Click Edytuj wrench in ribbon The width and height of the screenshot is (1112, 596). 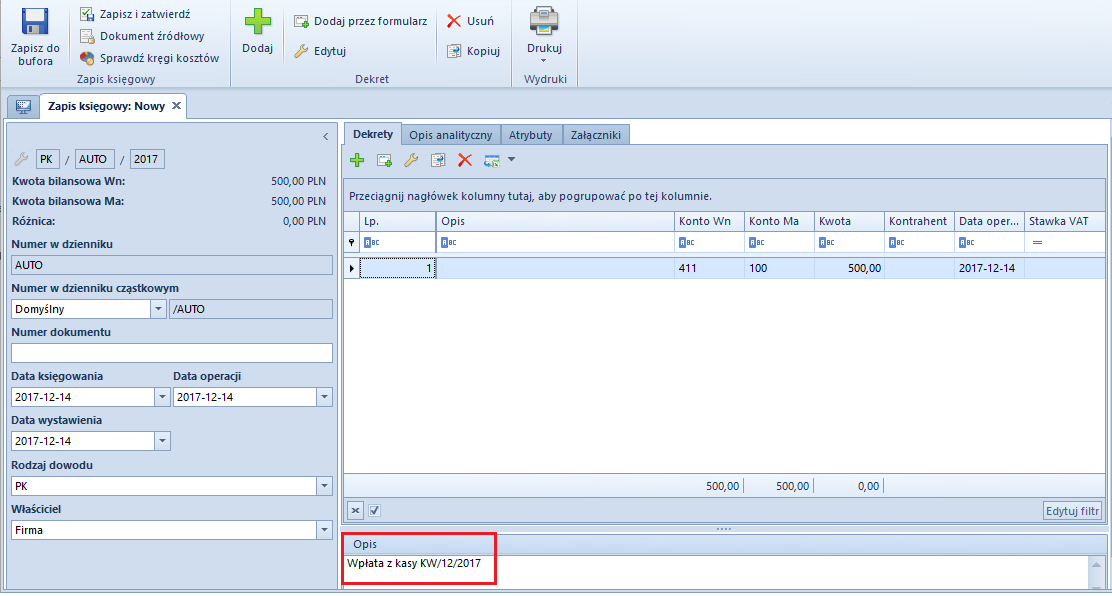(x=320, y=51)
